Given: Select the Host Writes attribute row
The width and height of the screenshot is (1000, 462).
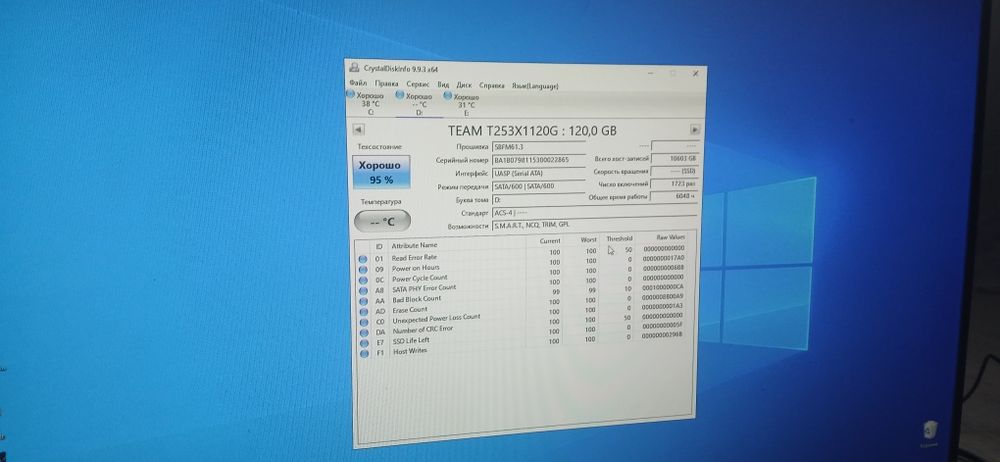Looking at the screenshot, I should 522,345.
